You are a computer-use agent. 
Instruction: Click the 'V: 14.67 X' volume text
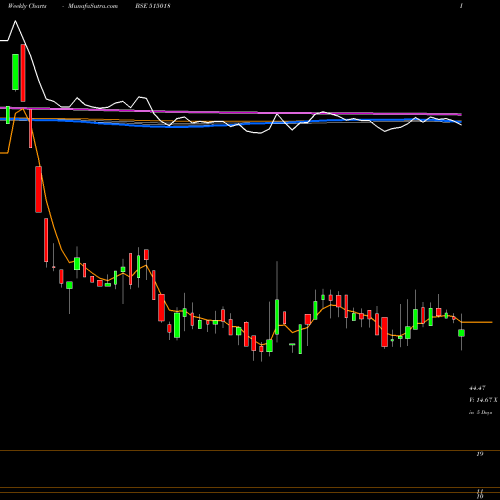click(483, 400)
